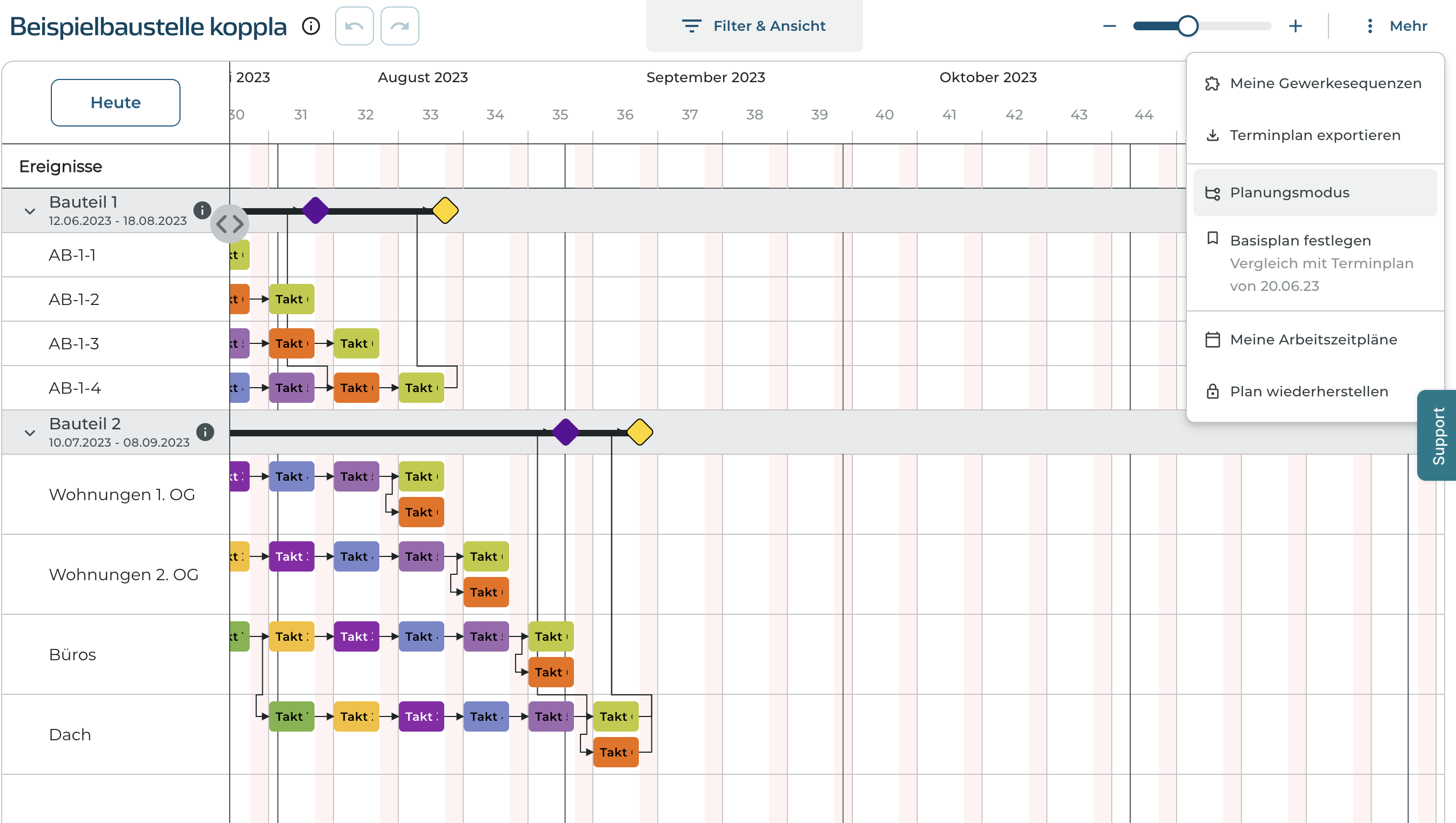
Task: Click the bookmark icon for Basisplan festlegen
Action: click(x=1212, y=238)
